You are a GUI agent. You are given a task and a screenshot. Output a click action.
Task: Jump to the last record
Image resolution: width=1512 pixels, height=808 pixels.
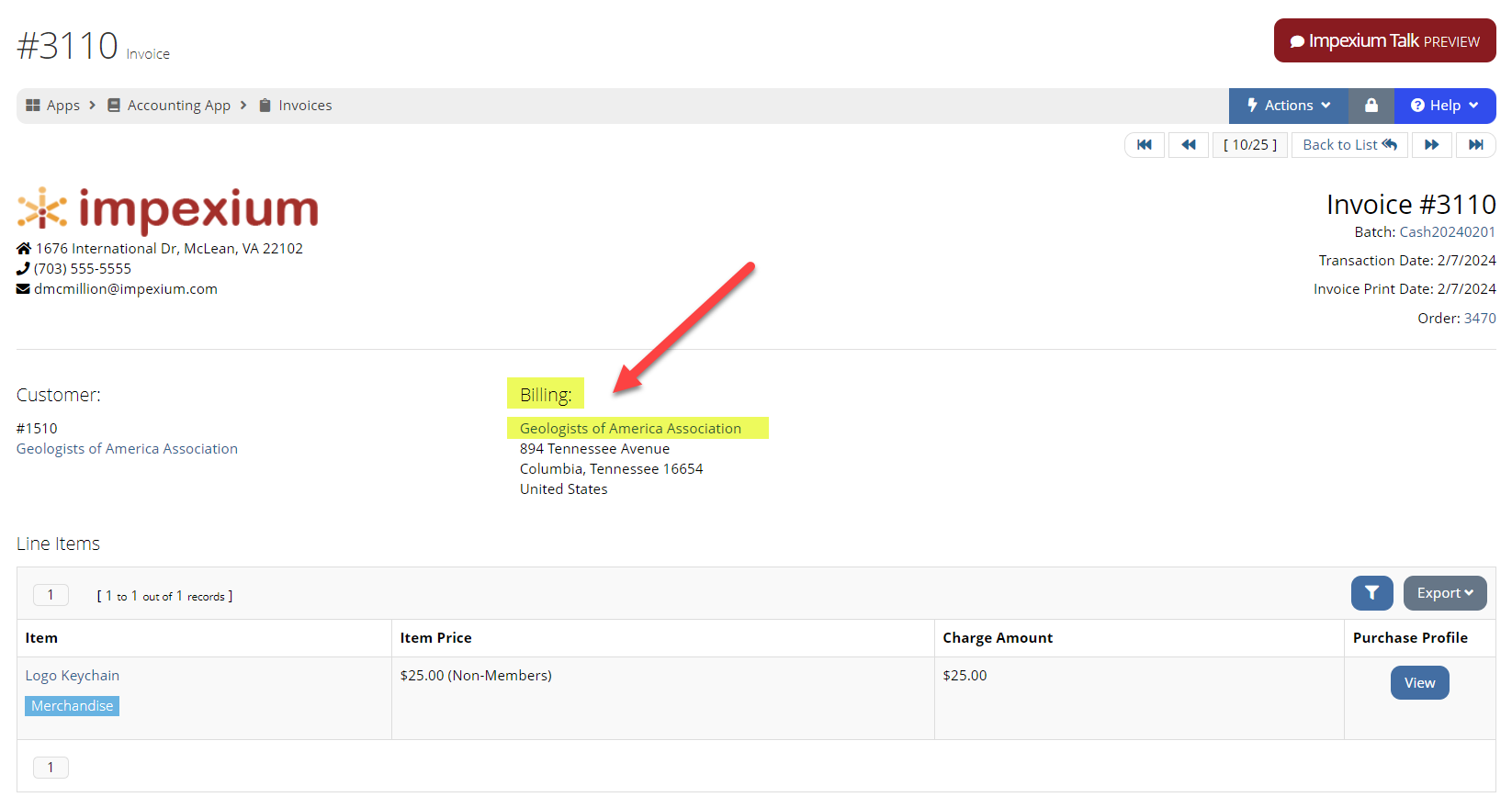pos(1476,145)
